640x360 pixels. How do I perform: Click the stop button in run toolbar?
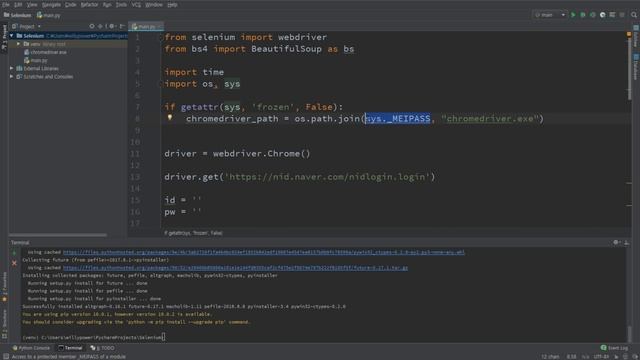622,15
